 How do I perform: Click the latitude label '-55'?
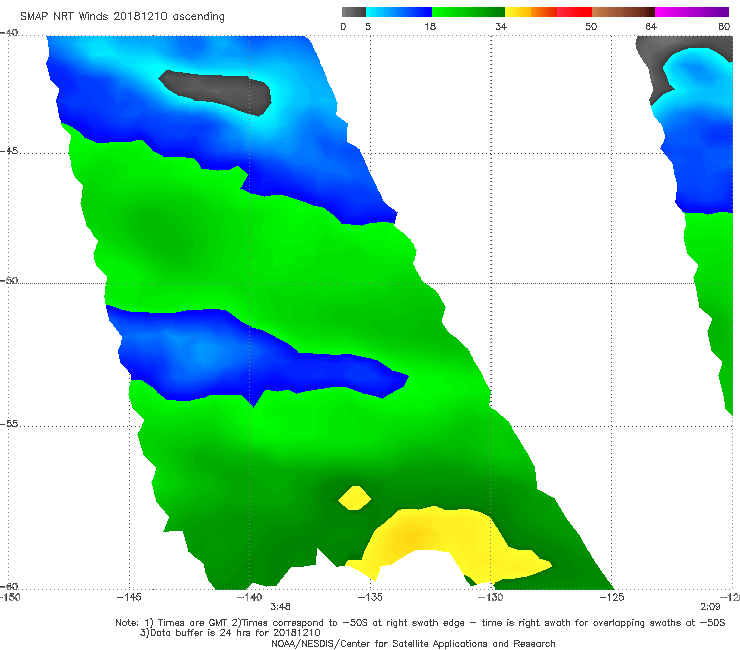tap(9, 424)
